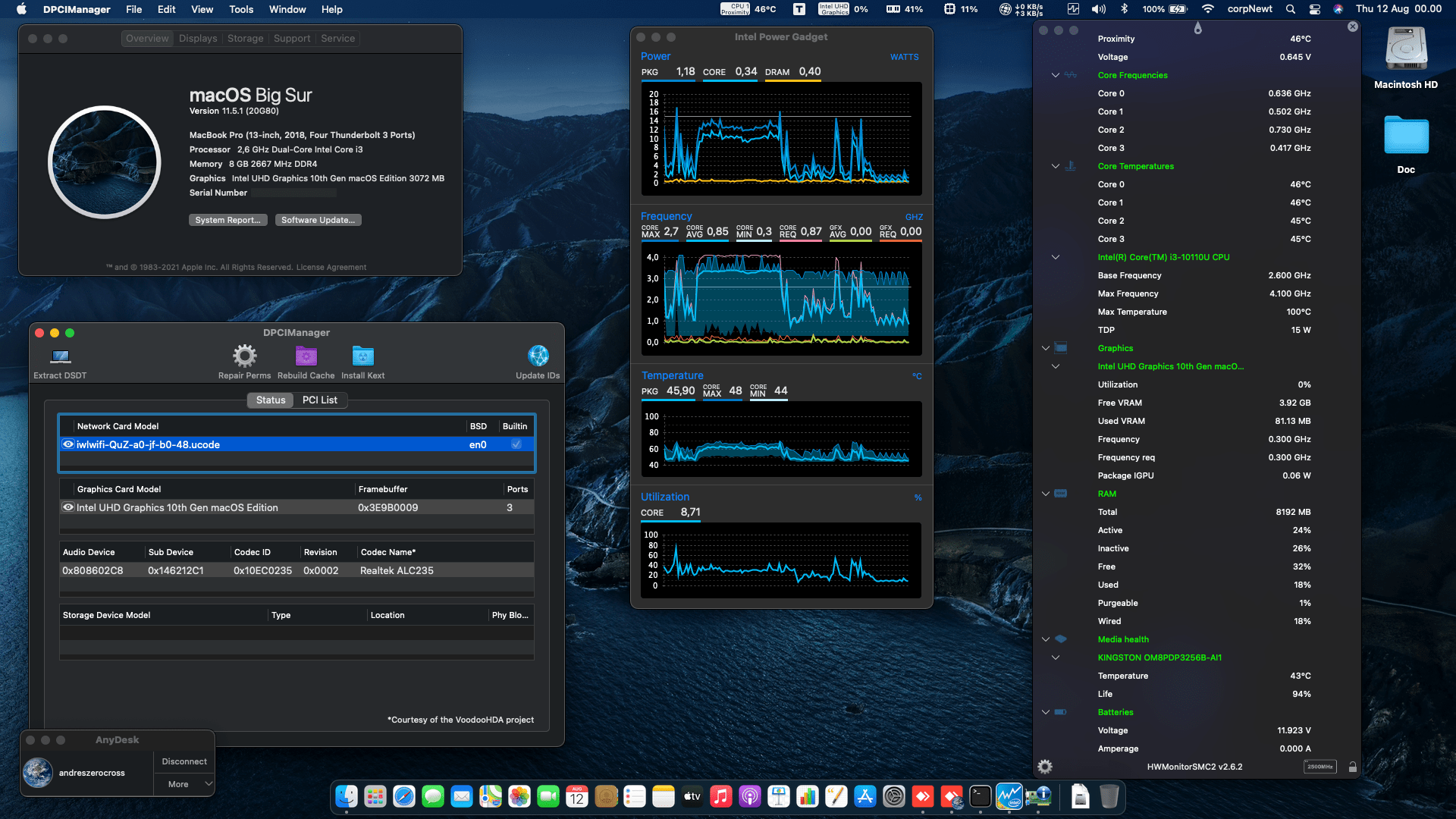Click the Rebuild Cache toolbar icon
Viewport: 1456px width, 819px height.
tap(306, 356)
